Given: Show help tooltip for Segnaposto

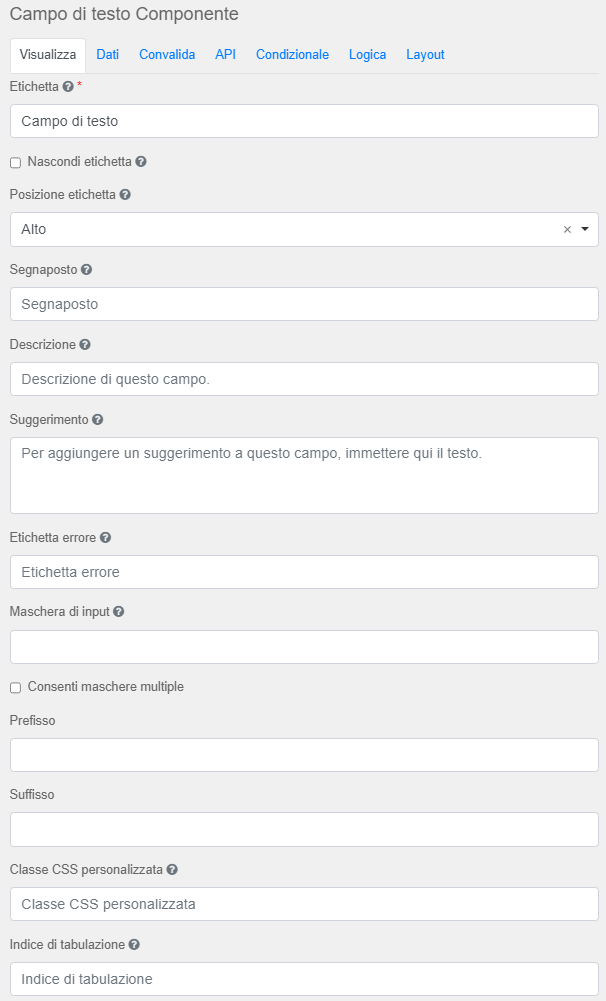Looking at the screenshot, I should tap(87, 270).
